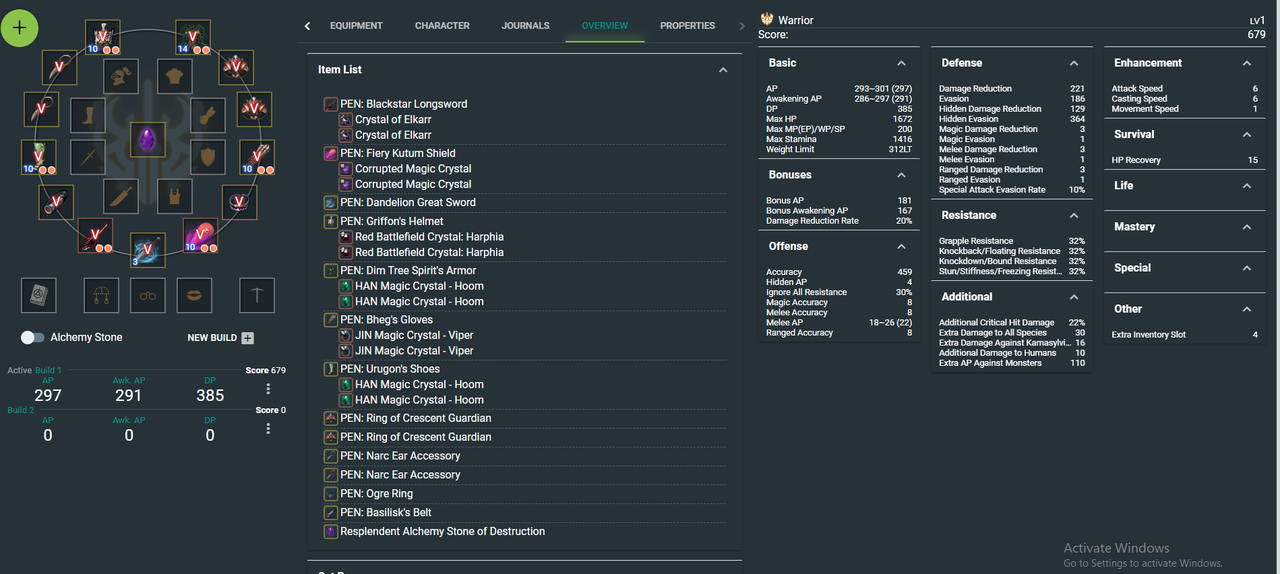1280x574 pixels.
Task: Open the balance scales icon slot
Action: (101, 295)
